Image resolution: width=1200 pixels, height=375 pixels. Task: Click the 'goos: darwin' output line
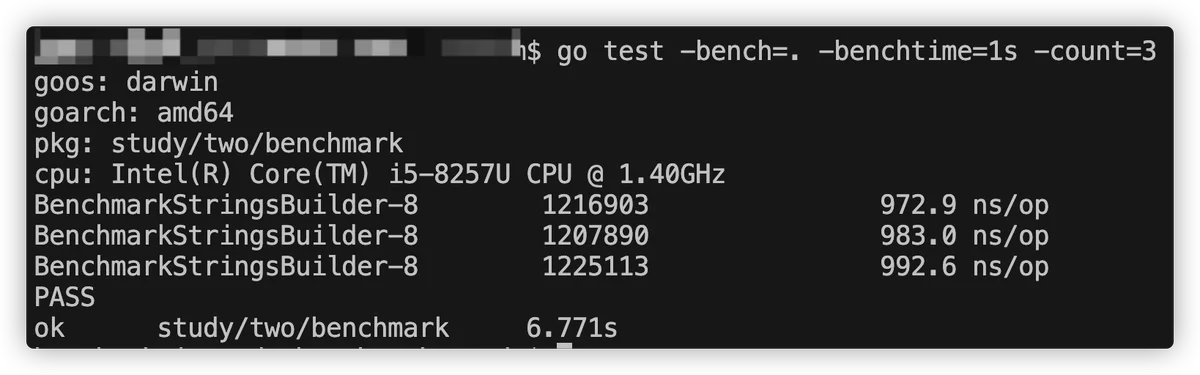point(125,82)
